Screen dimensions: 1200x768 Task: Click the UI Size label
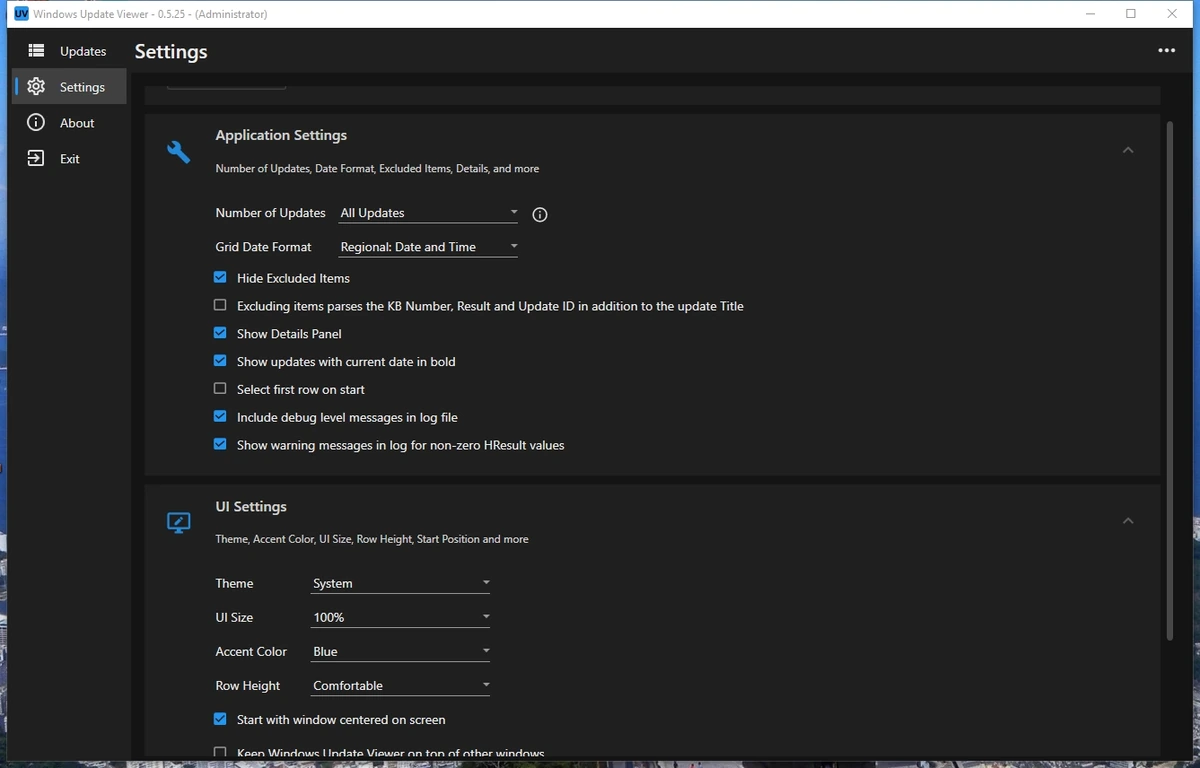[x=234, y=617]
